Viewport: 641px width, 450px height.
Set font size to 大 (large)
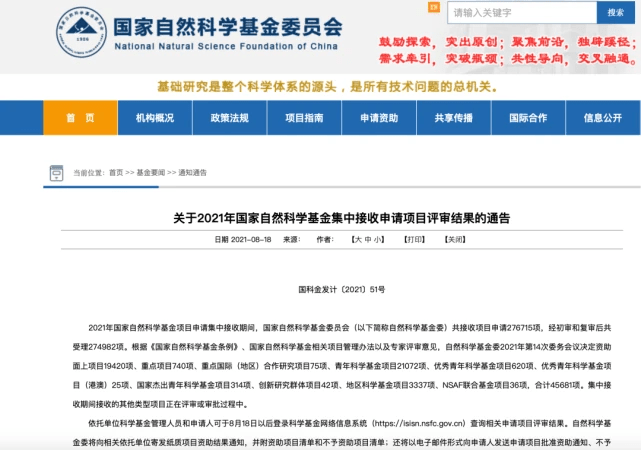[x=355, y=240]
